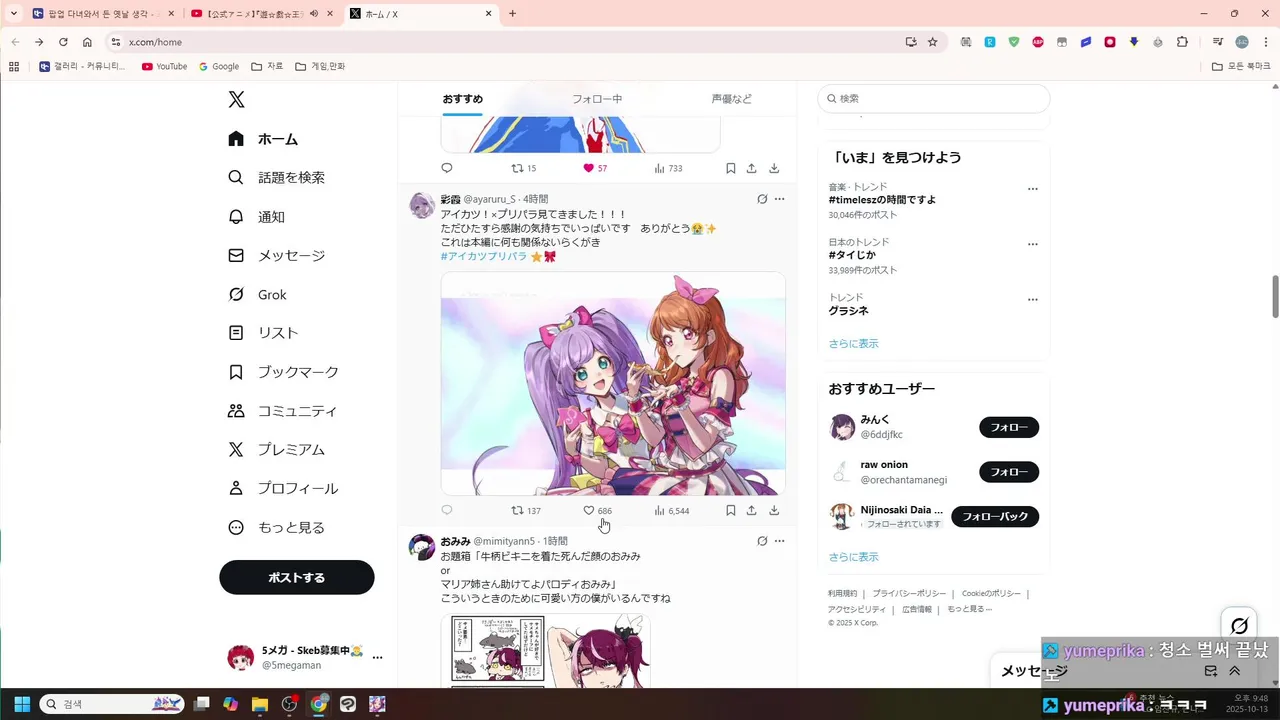Switch to the 声優など tab
The height and width of the screenshot is (720, 1280).
(x=731, y=99)
